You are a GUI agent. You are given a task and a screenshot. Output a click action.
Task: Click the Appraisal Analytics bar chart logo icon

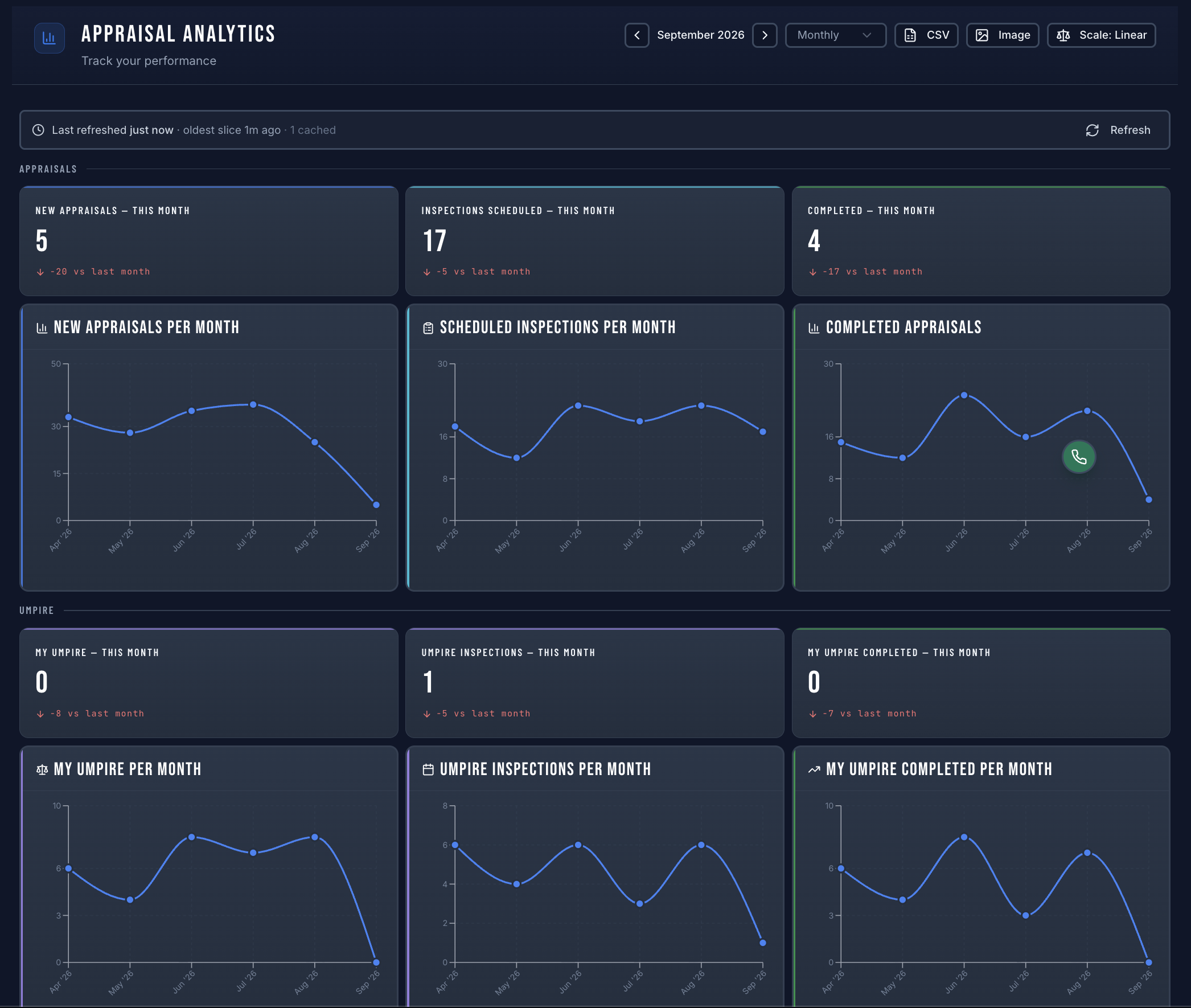tap(49, 38)
